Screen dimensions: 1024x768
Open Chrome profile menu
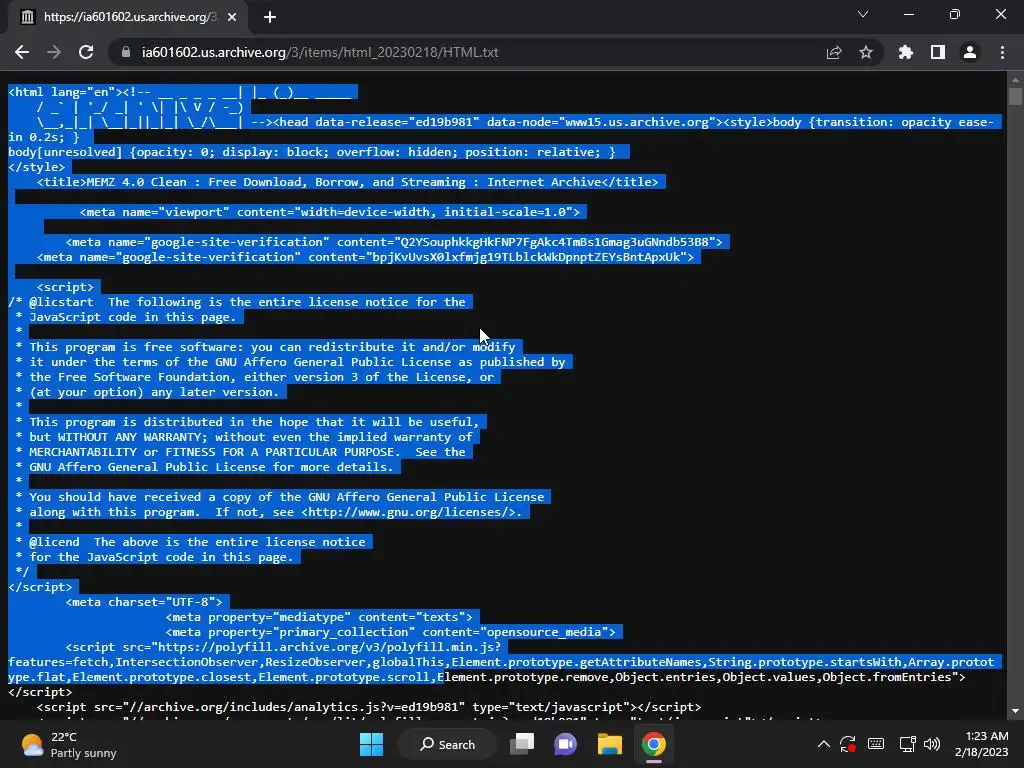(x=970, y=52)
